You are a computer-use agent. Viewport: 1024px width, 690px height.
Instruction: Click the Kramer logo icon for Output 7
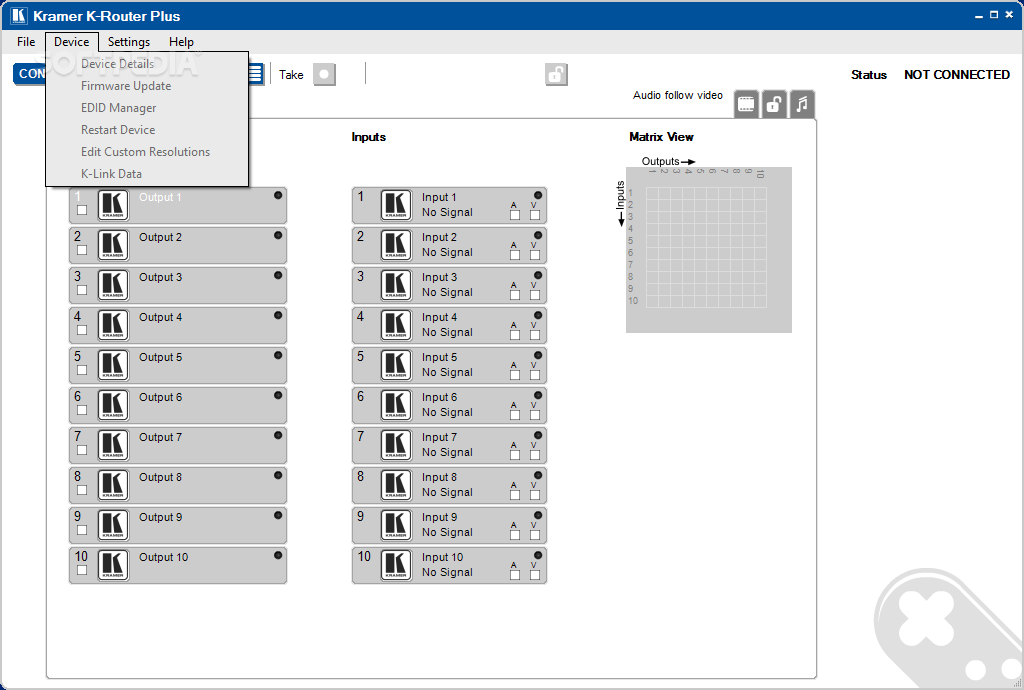(113, 445)
